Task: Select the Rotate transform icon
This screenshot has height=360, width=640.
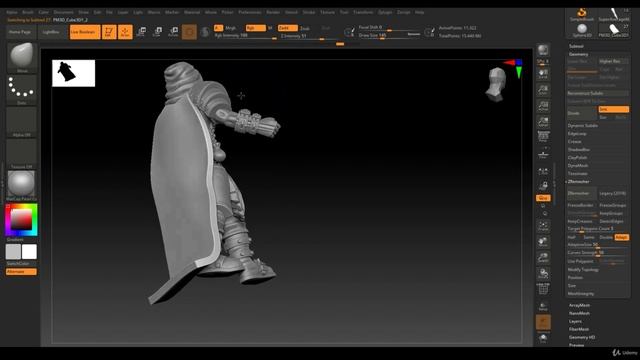Action: [x=173, y=32]
